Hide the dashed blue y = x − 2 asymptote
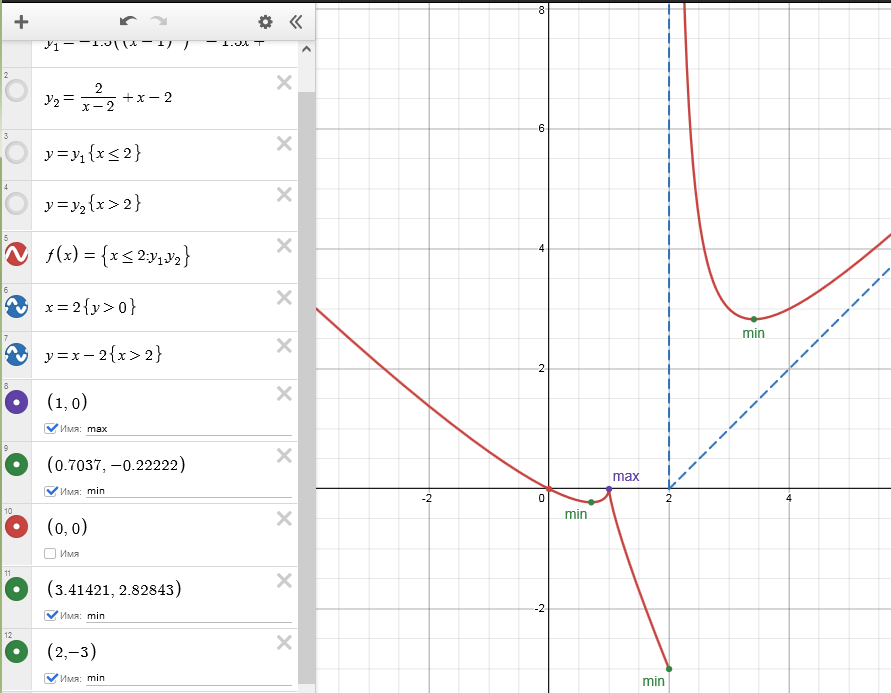Screen dimensions: 891x693 17,354
